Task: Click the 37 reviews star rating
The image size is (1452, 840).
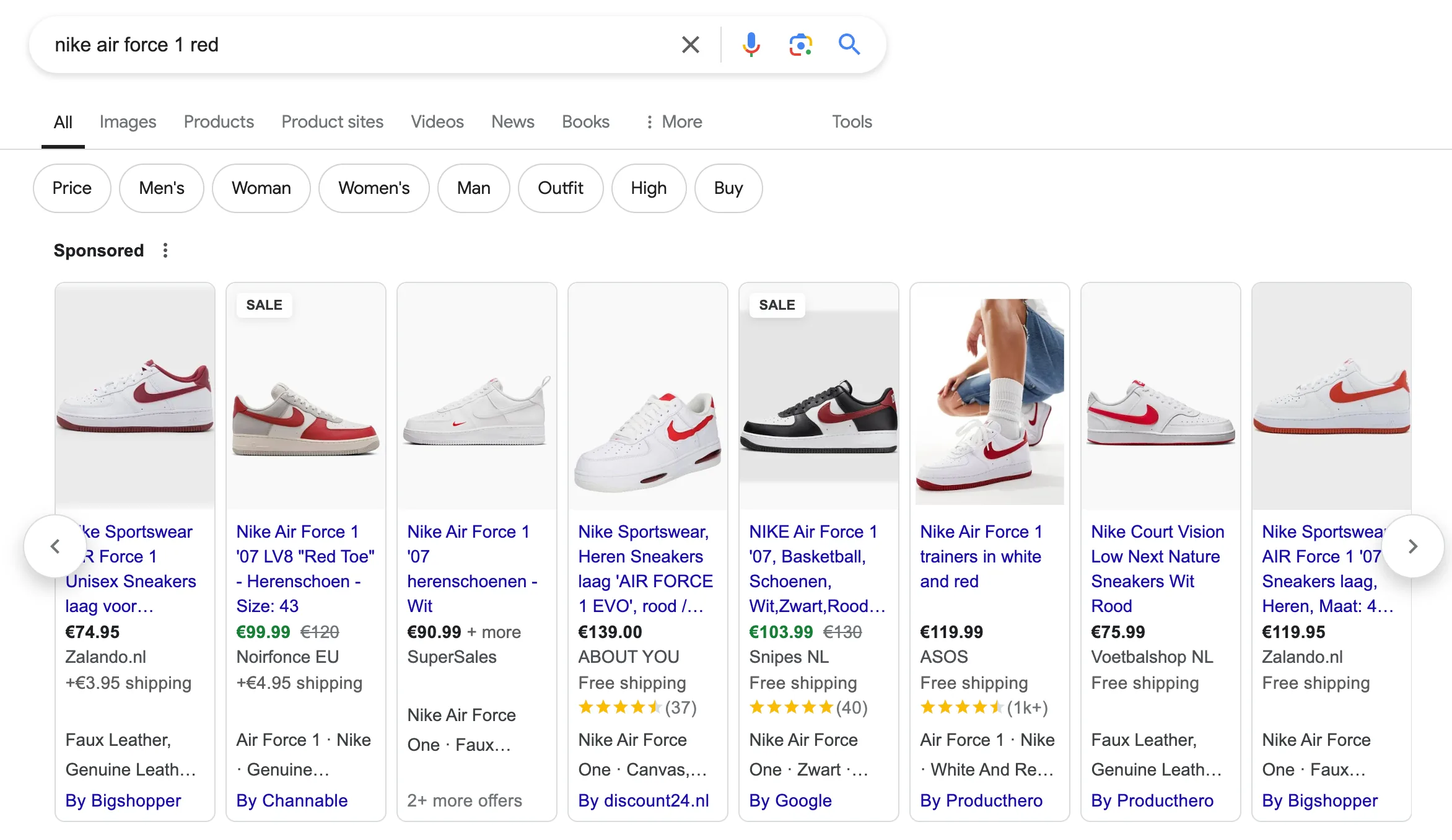Action: tap(637, 707)
